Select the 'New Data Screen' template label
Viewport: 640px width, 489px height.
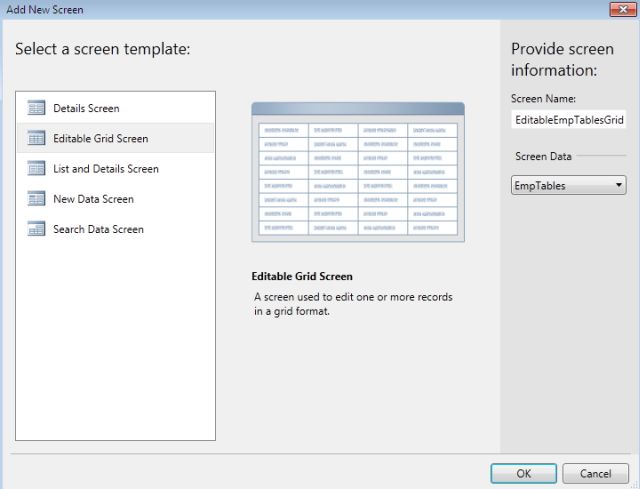(93, 199)
